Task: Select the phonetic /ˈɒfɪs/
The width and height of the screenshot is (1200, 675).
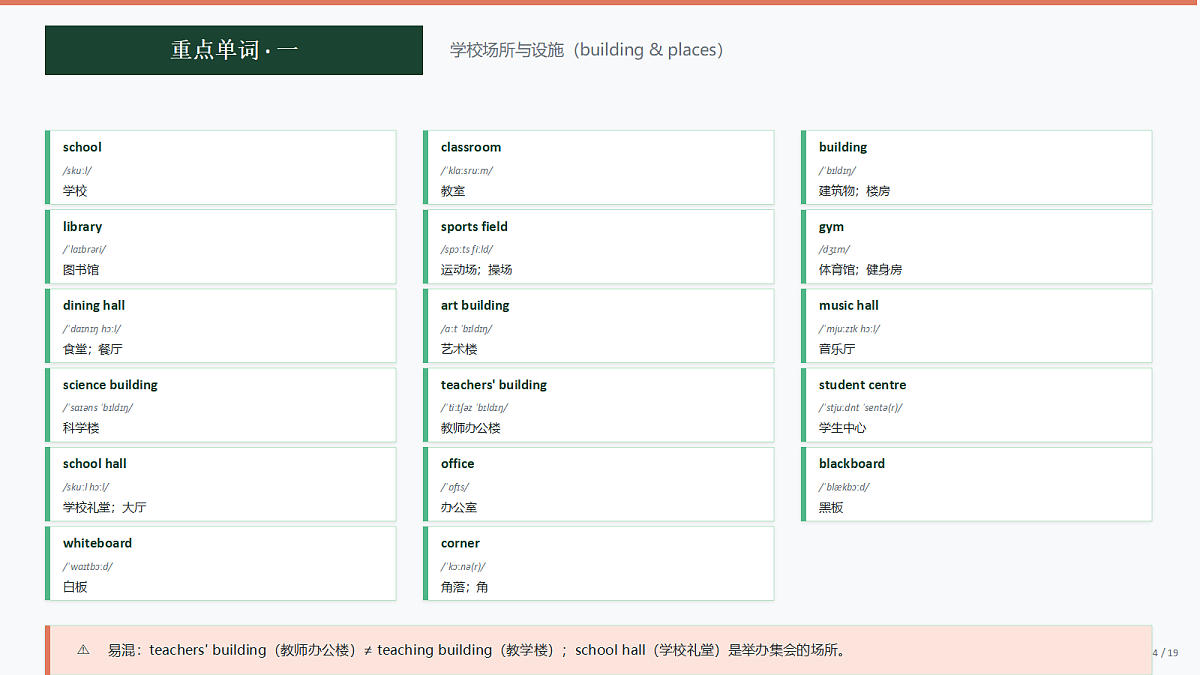Action: tap(455, 487)
